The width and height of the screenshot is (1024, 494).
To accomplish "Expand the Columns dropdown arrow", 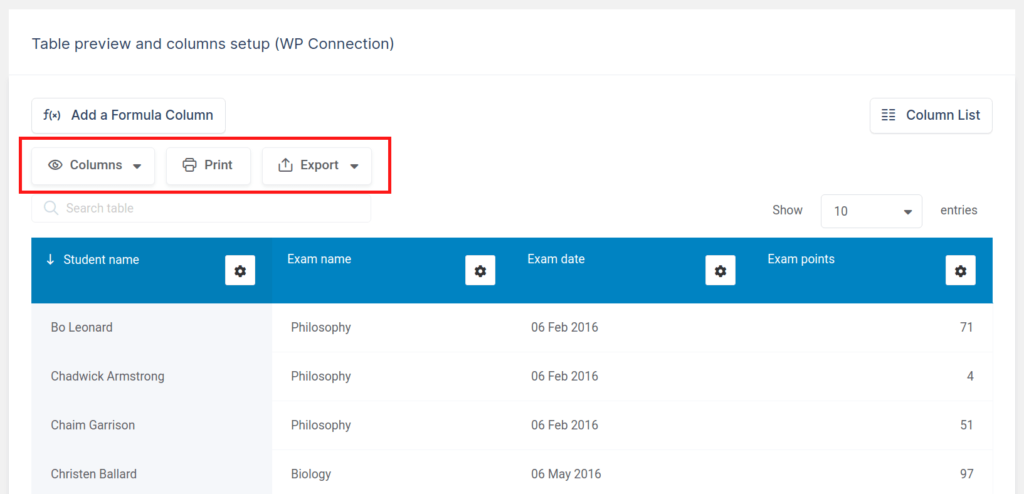I will 137,166.
